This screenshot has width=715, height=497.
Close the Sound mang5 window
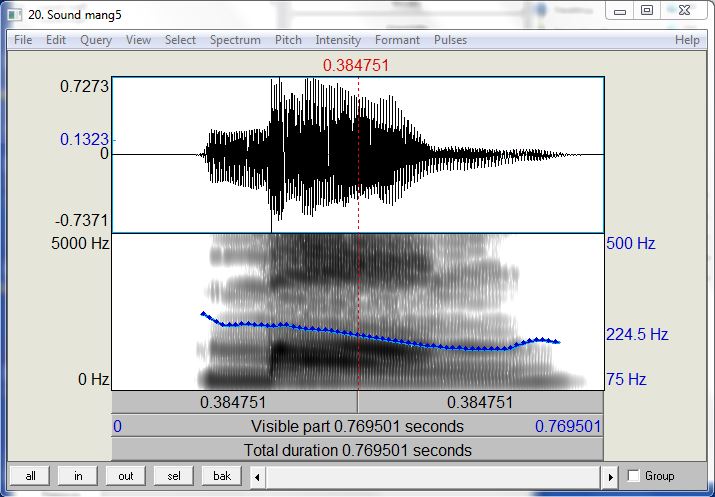(684, 10)
